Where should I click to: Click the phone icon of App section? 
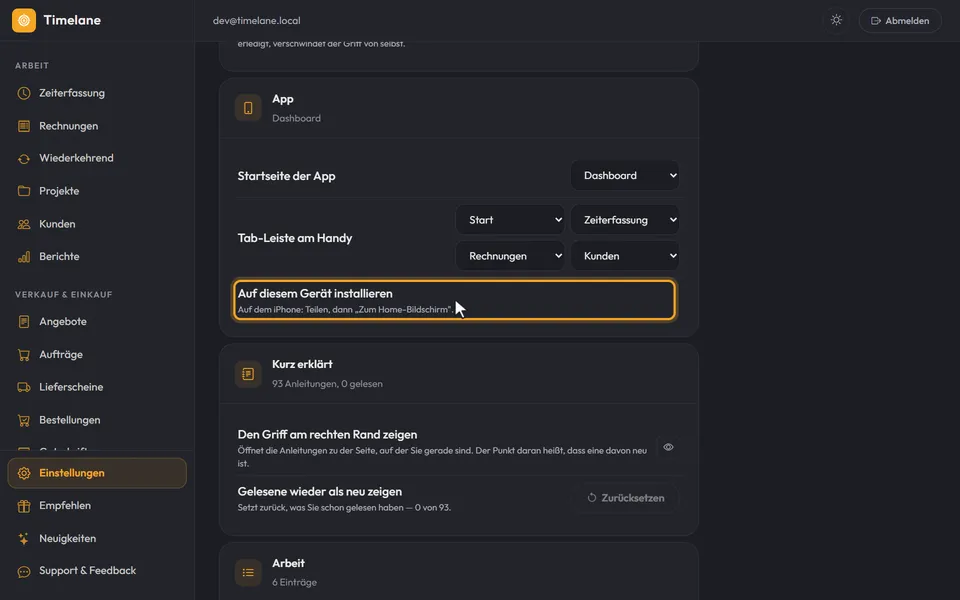click(x=248, y=108)
